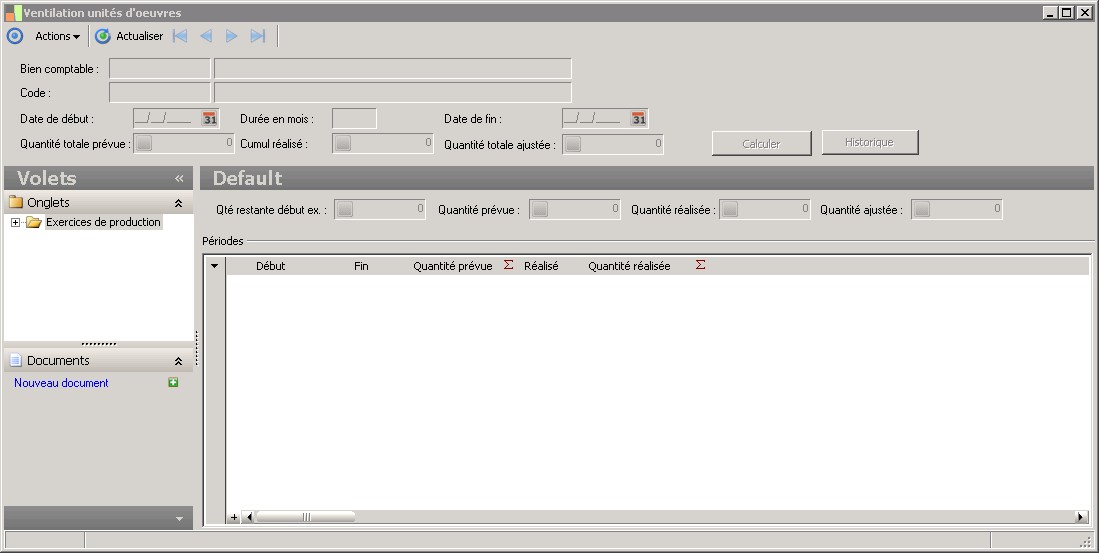Click green plus icon to add document
Screen dimensions: 1099x553
tap(173, 382)
